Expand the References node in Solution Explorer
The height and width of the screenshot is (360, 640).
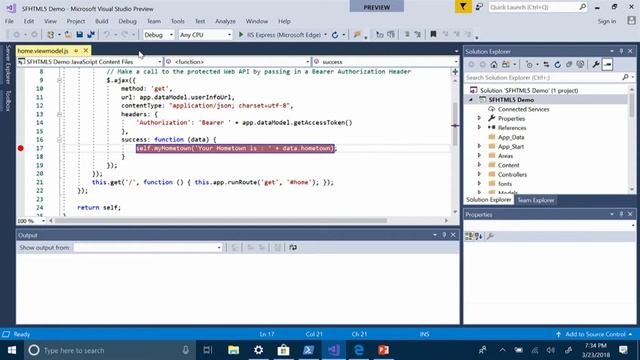pyautogui.click(x=479, y=128)
